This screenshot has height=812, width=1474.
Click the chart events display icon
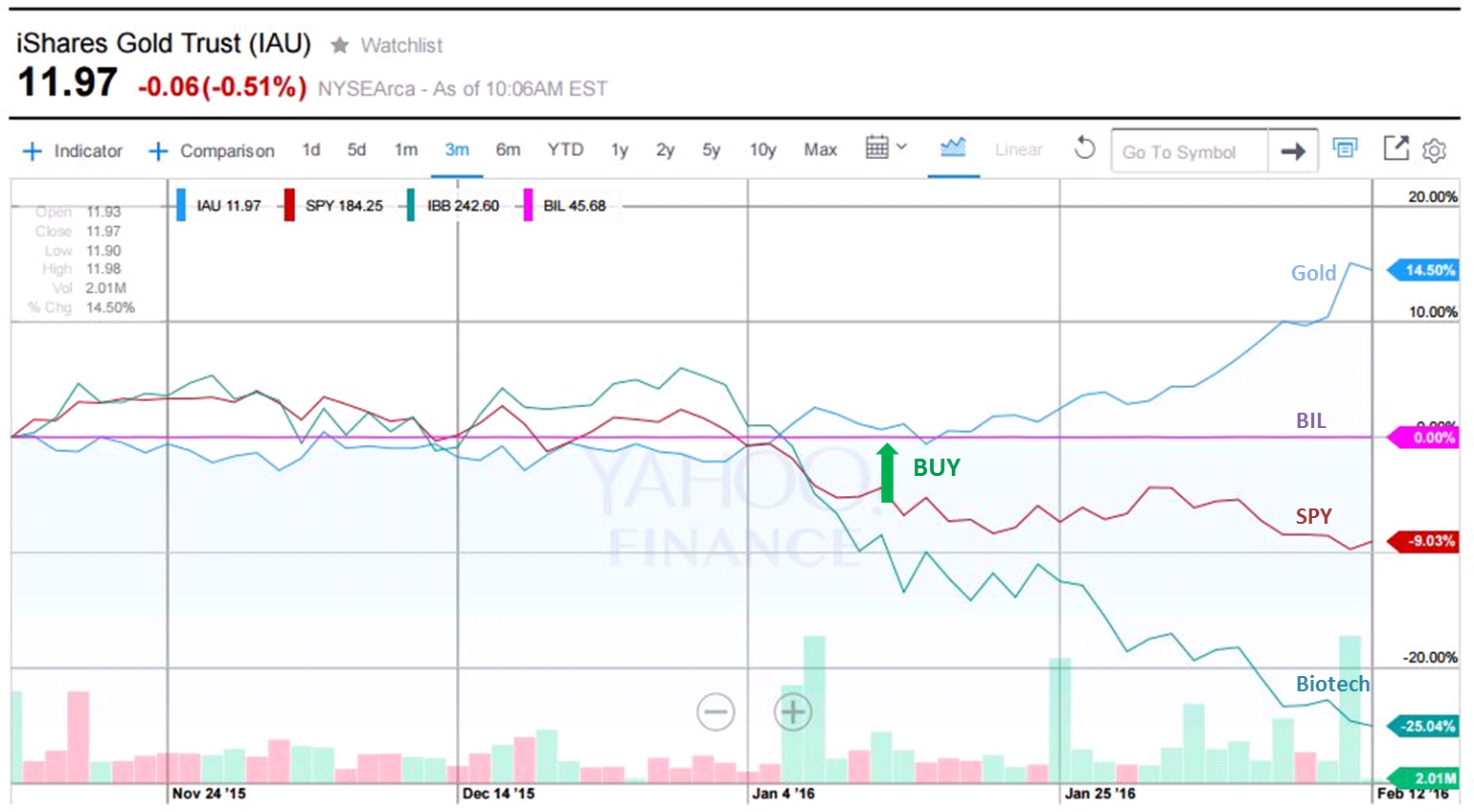click(1346, 148)
